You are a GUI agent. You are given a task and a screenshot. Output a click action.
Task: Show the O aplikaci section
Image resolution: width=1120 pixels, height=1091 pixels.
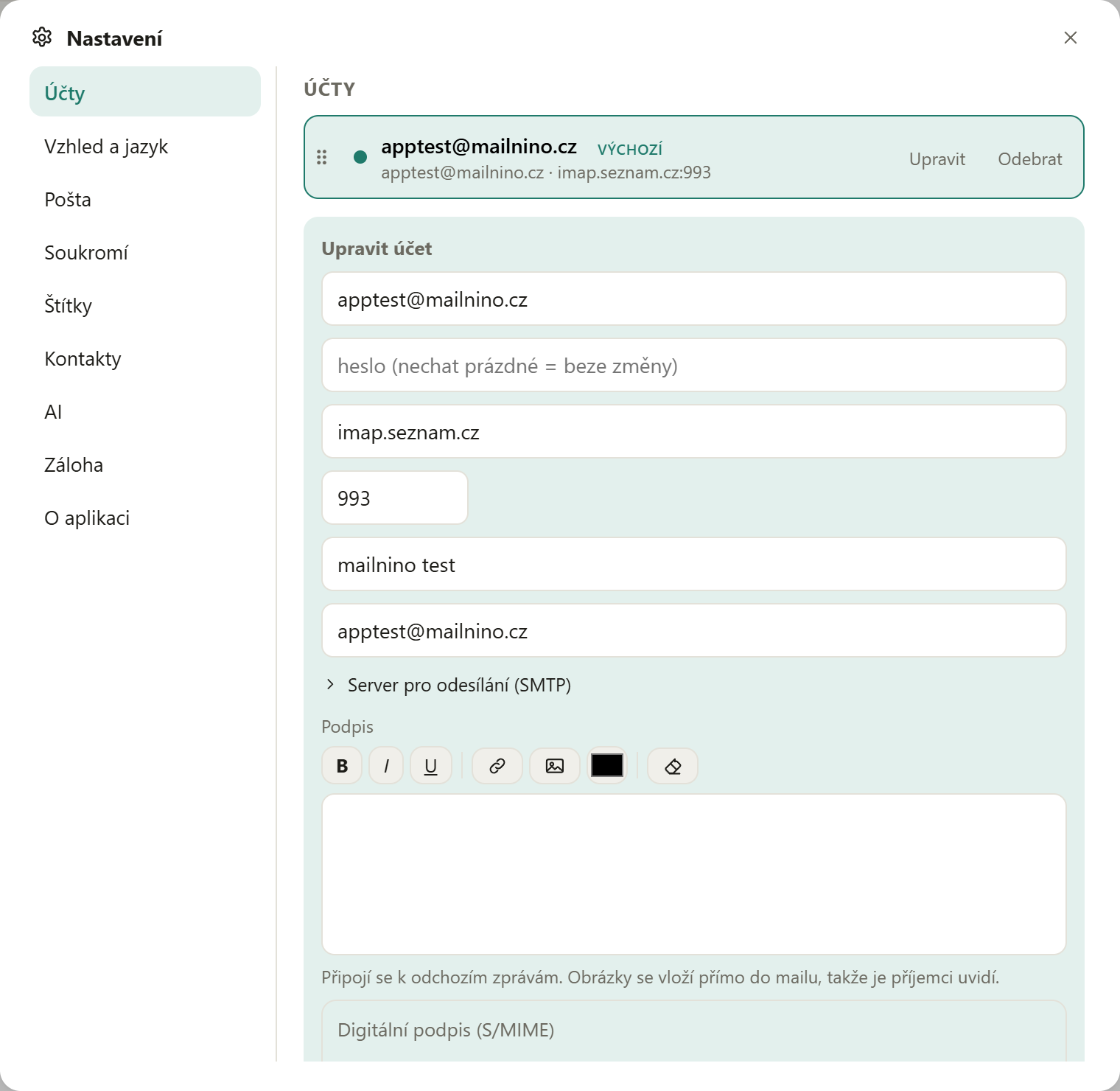[x=145, y=518]
